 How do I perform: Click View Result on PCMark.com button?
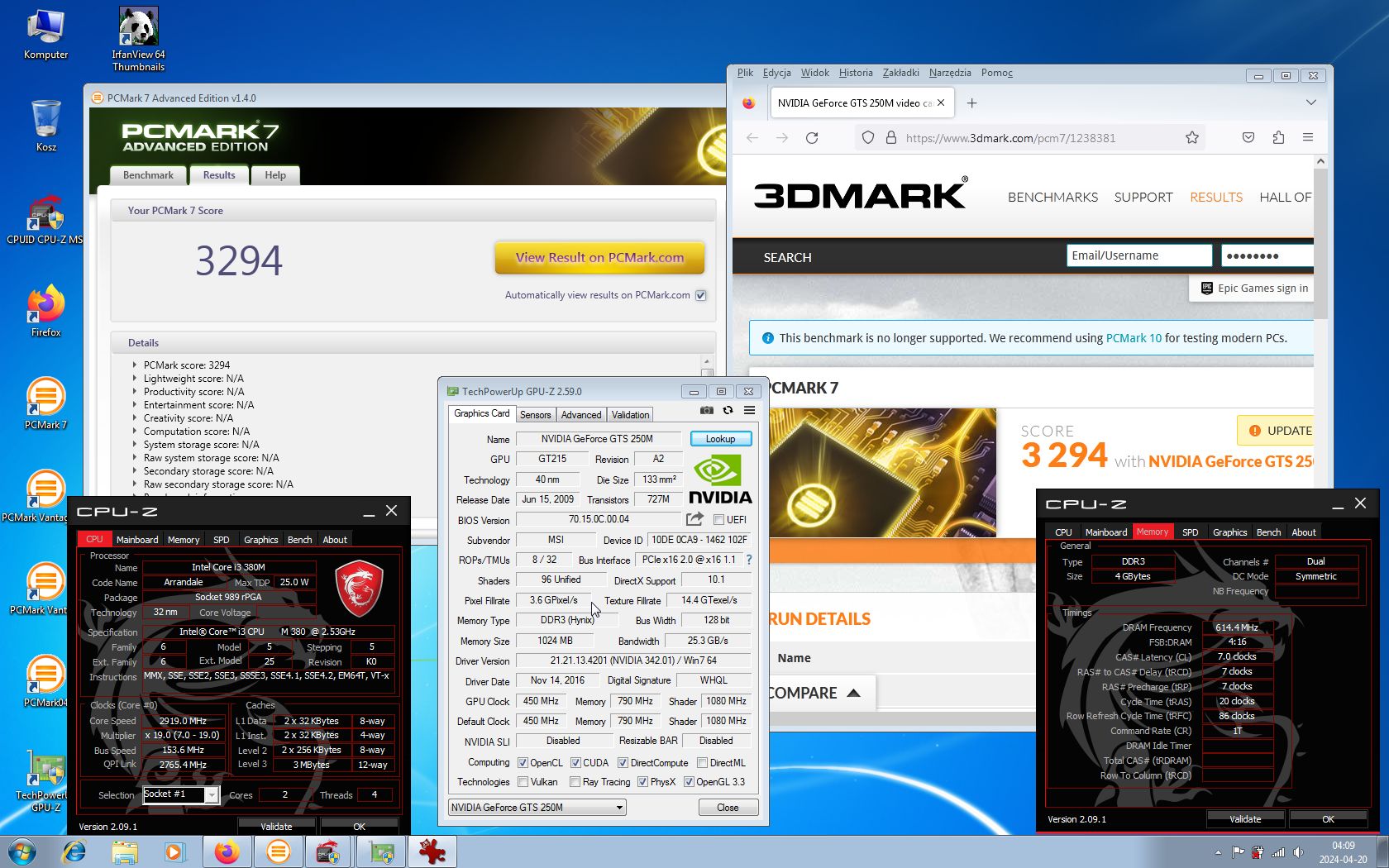599,257
